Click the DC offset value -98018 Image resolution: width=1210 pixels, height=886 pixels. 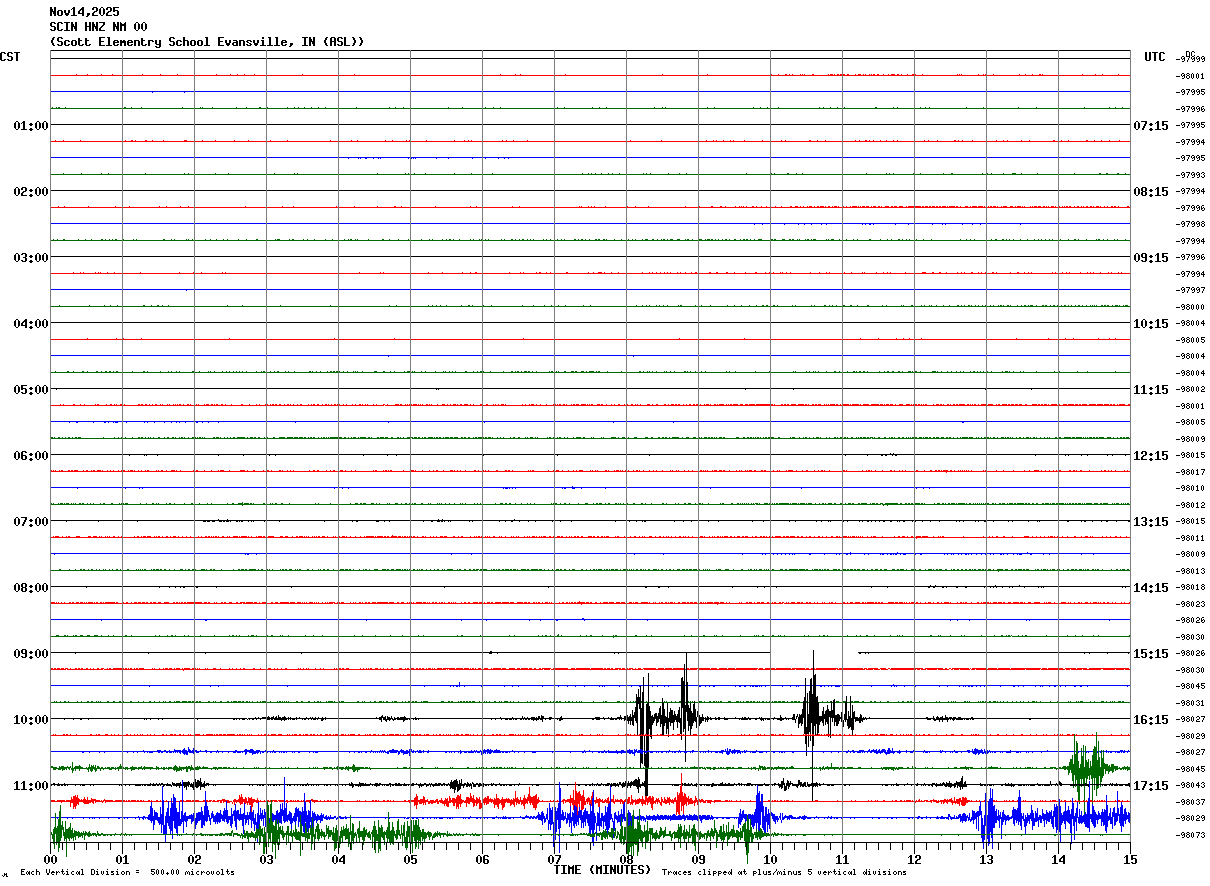[1191, 587]
